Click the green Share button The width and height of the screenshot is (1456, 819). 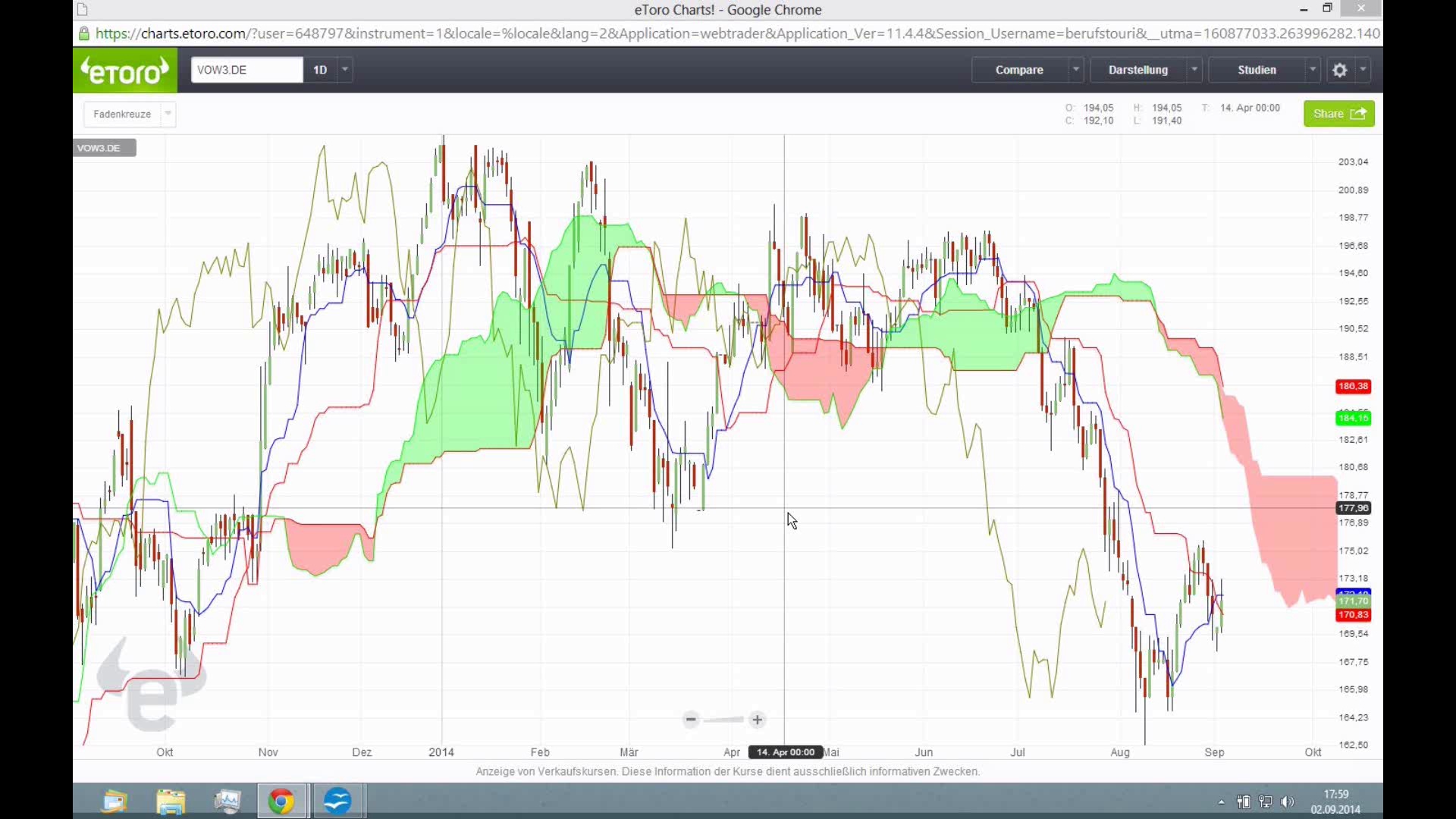(x=1338, y=114)
